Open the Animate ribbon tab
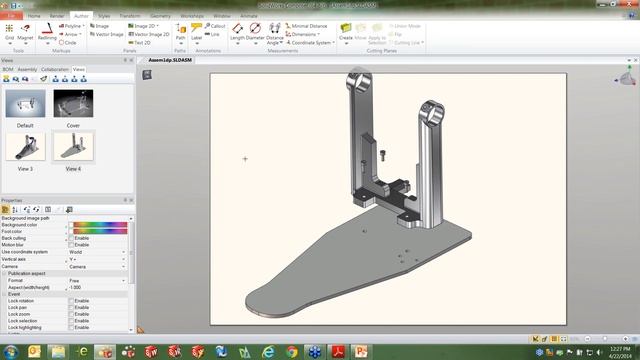The width and height of the screenshot is (640, 360). pos(249,16)
